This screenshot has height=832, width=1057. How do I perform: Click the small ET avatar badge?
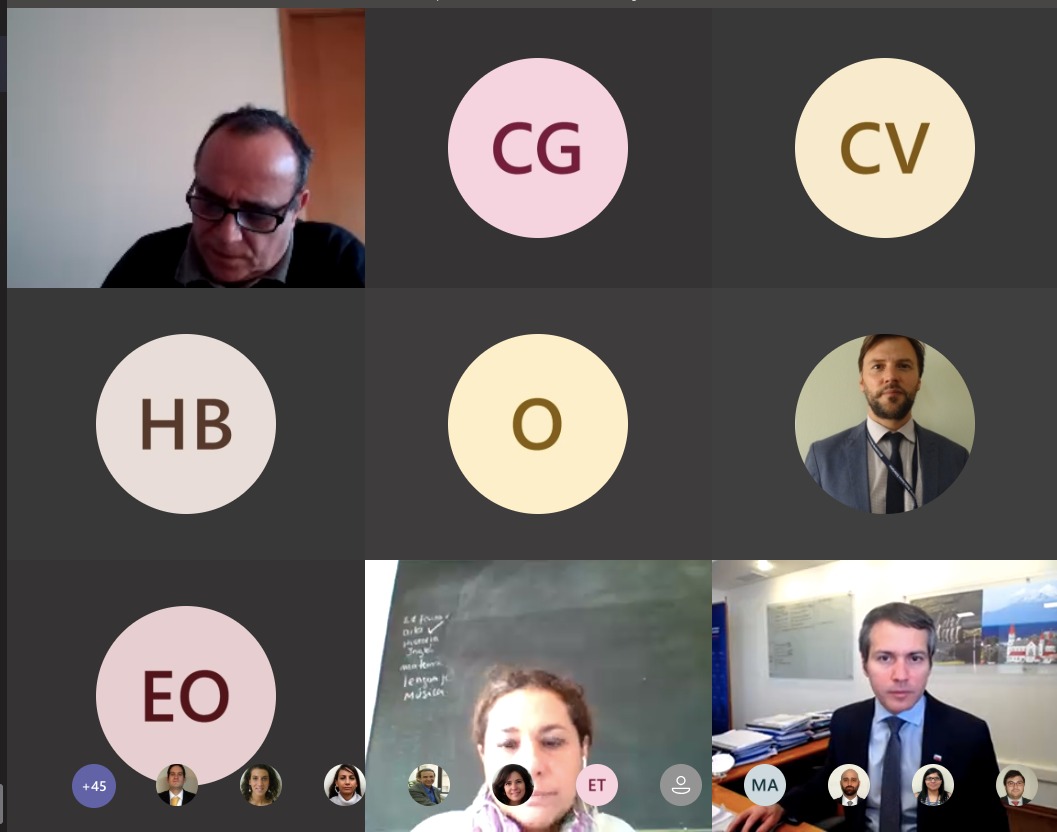point(597,785)
